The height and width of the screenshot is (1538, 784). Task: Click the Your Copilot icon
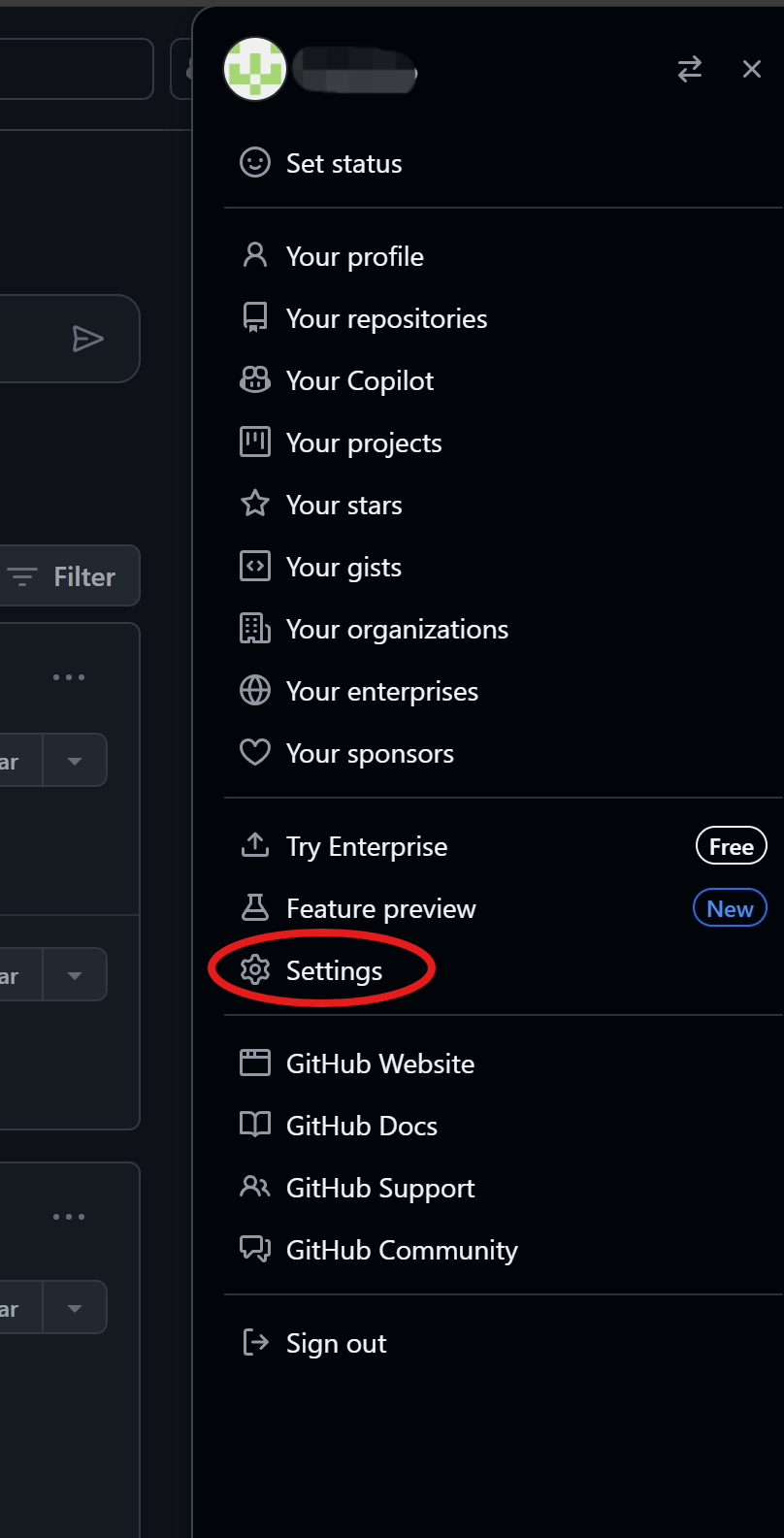(x=255, y=380)
